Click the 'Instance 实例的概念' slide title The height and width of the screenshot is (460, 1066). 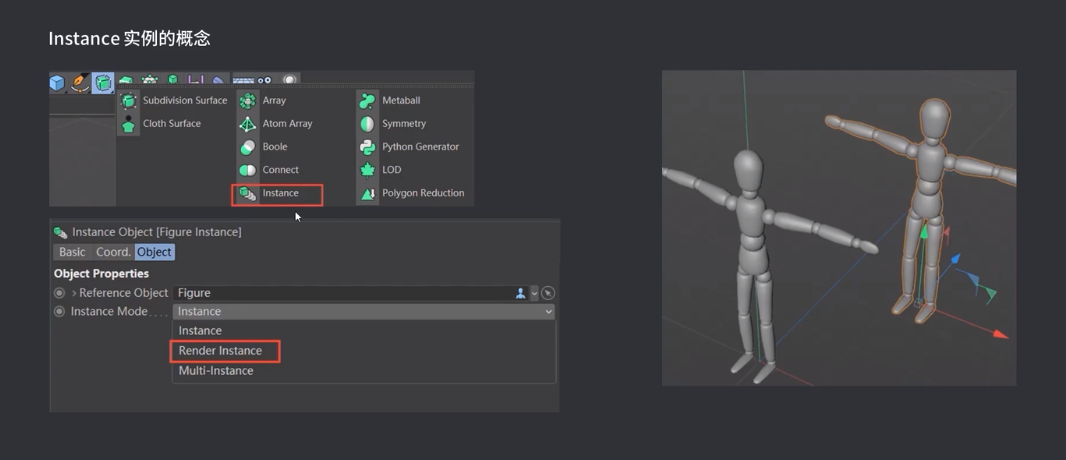pyautogui.click(x=129, y=39)
